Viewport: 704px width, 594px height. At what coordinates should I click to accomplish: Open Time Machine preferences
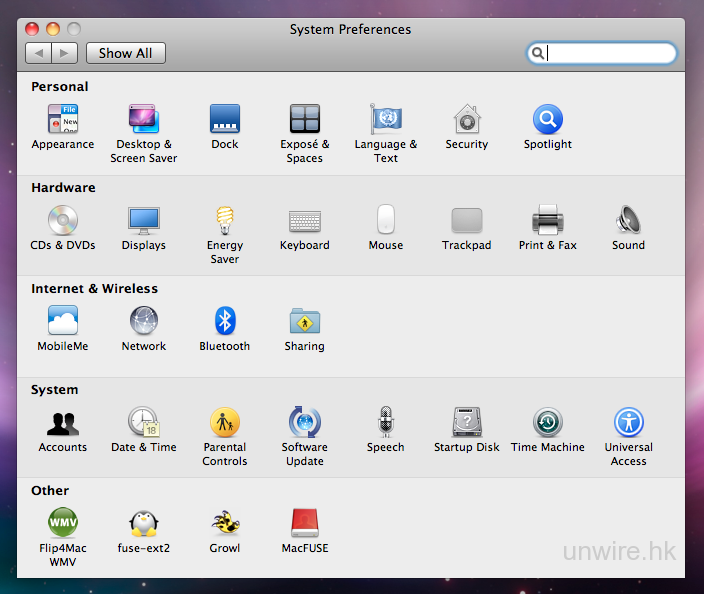[547, 423]
